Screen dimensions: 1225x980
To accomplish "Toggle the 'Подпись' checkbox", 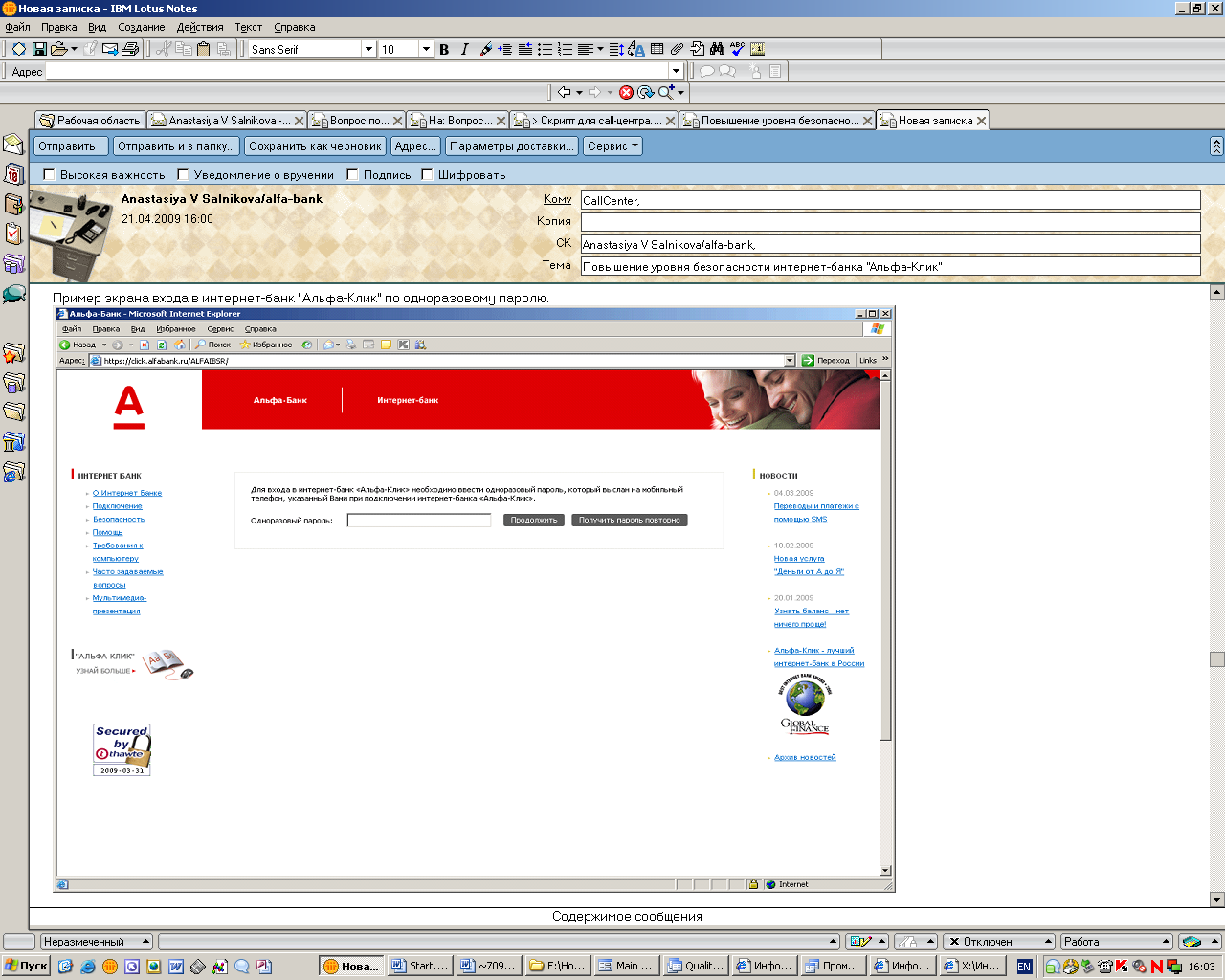I will click(353, 175).
